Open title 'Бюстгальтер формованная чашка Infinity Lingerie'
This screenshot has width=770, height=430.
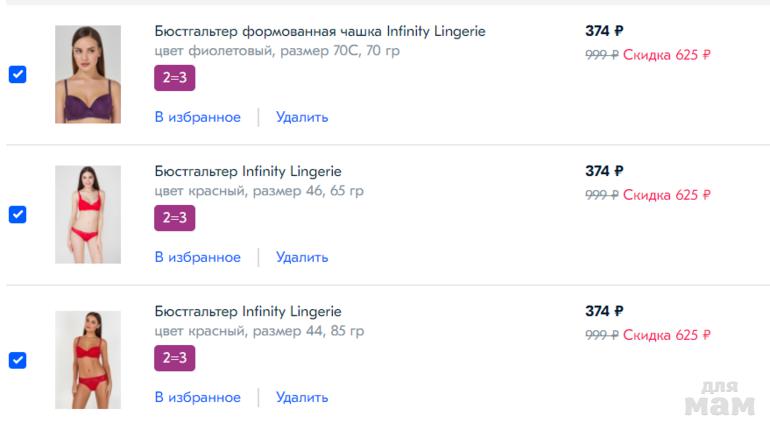click(320, 31)
